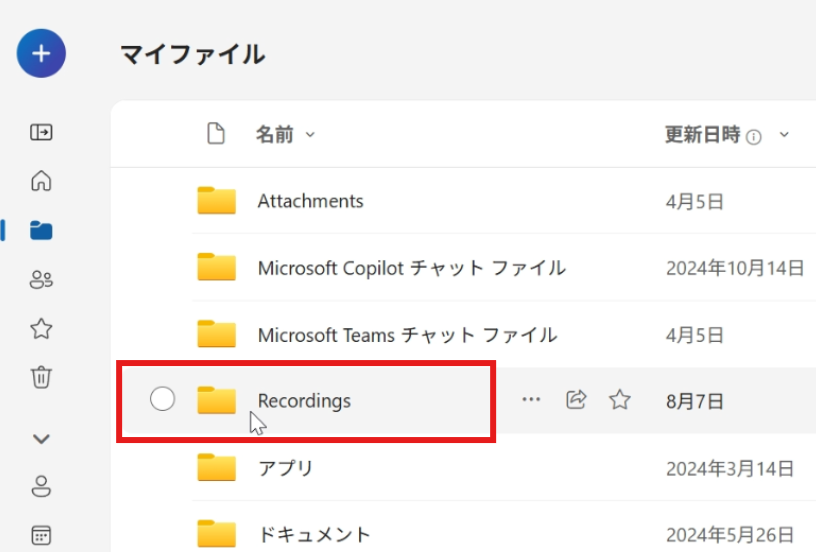Open calendar-style icon at sidebar bottom
Image resolution: width=816 pixels, height=552 pixels.
click(x=41, y=535)
